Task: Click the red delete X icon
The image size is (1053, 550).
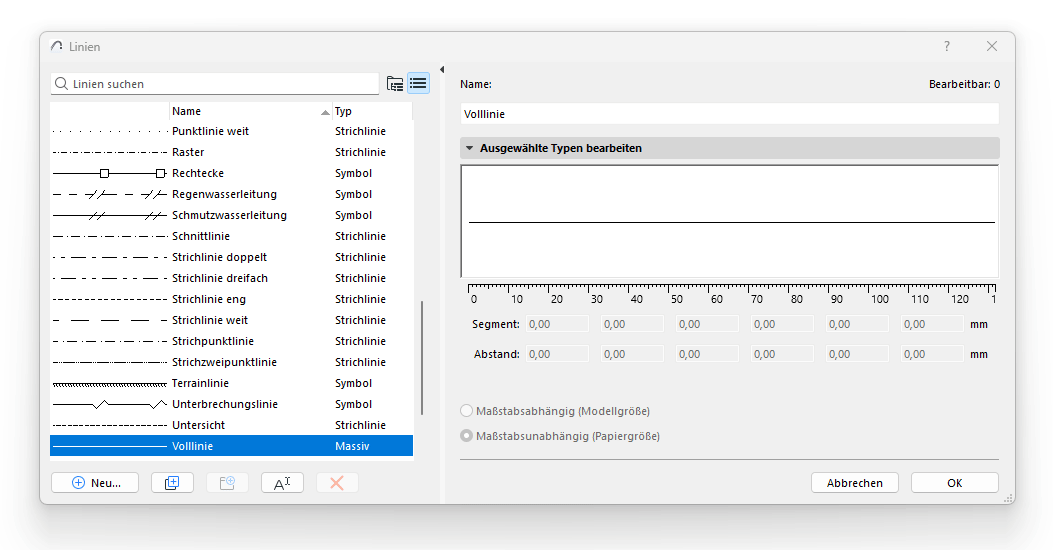Action: point(337,483)
